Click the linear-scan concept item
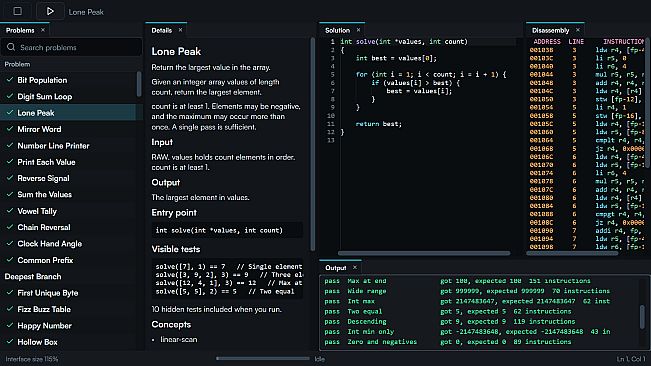The height and width of the screenshot is (366, 651). [179, 339]
